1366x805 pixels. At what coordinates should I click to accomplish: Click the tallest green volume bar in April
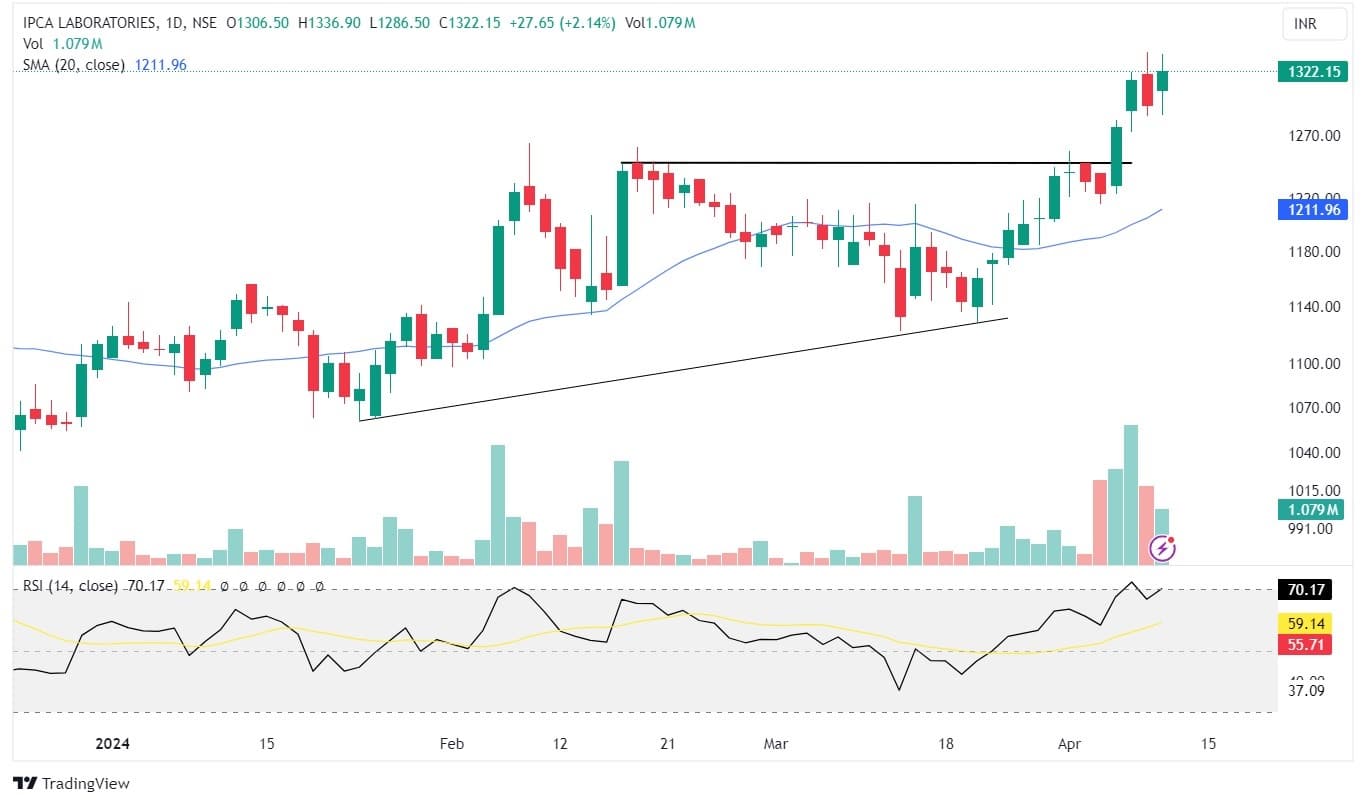pyautogui.click(x=1131, y=495)
